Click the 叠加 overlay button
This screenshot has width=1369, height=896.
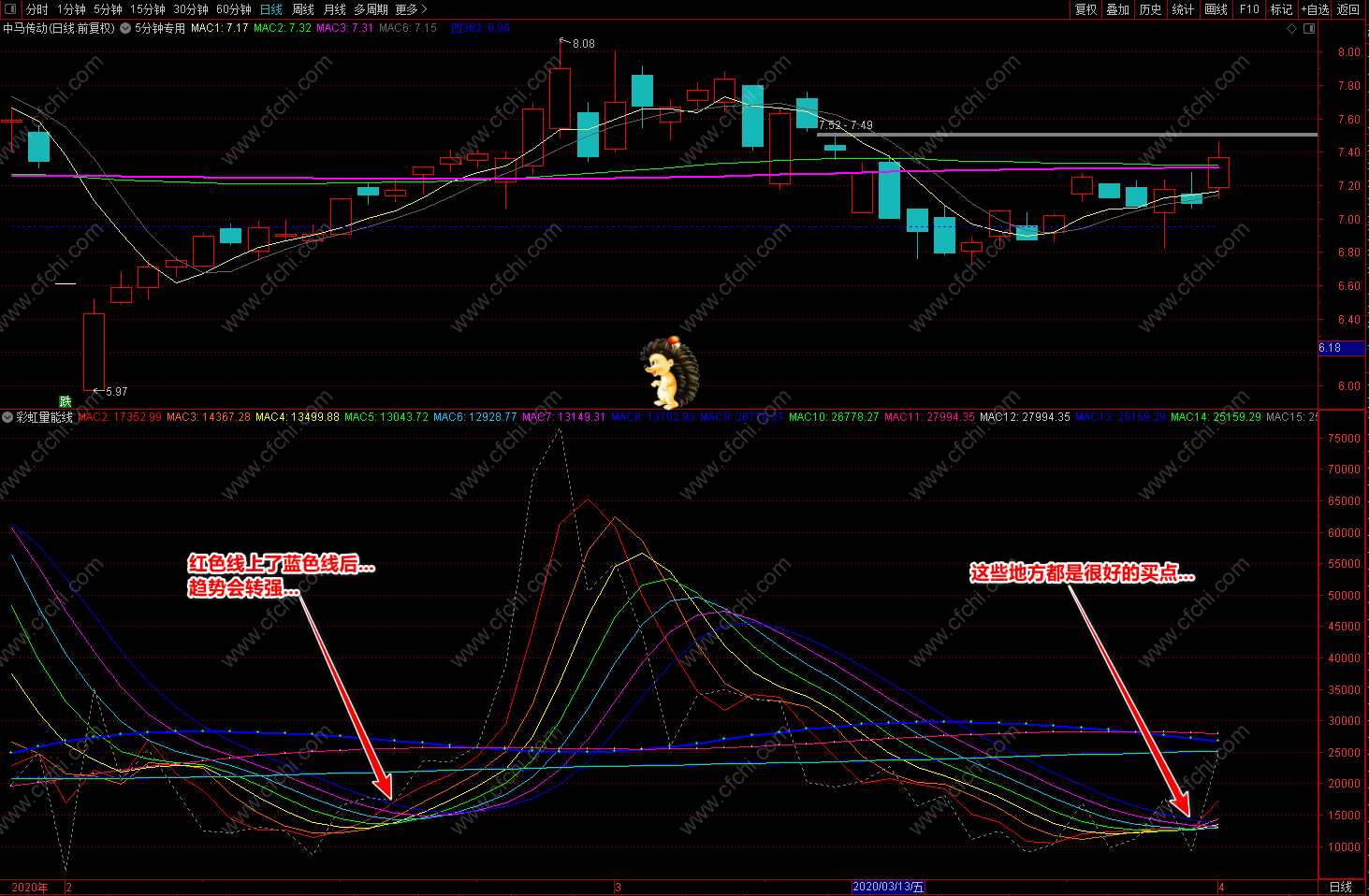pyautogui.click(x=1118, y=9)
